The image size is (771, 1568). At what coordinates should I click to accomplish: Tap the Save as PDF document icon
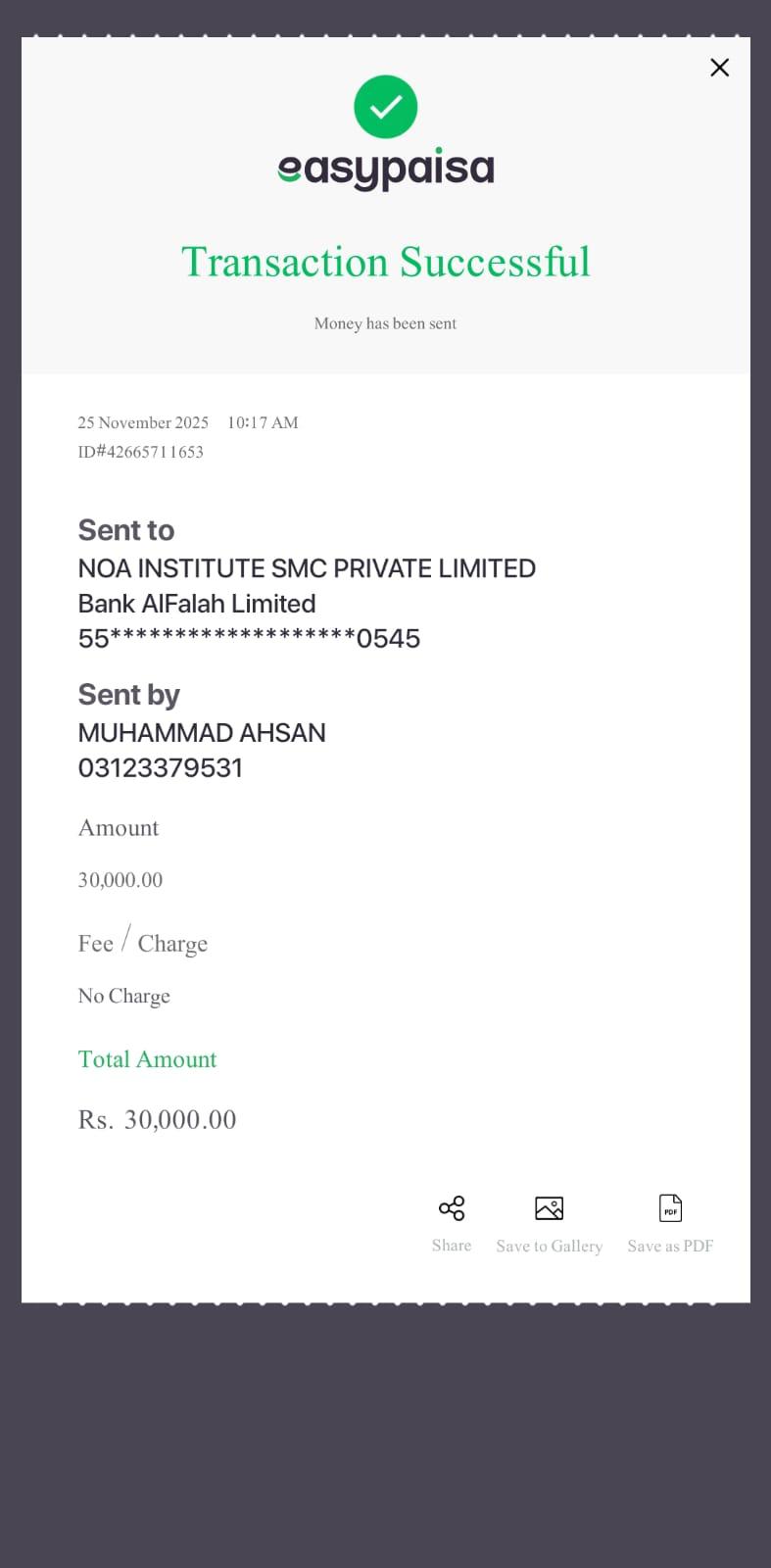click(x=670, y=1208)
